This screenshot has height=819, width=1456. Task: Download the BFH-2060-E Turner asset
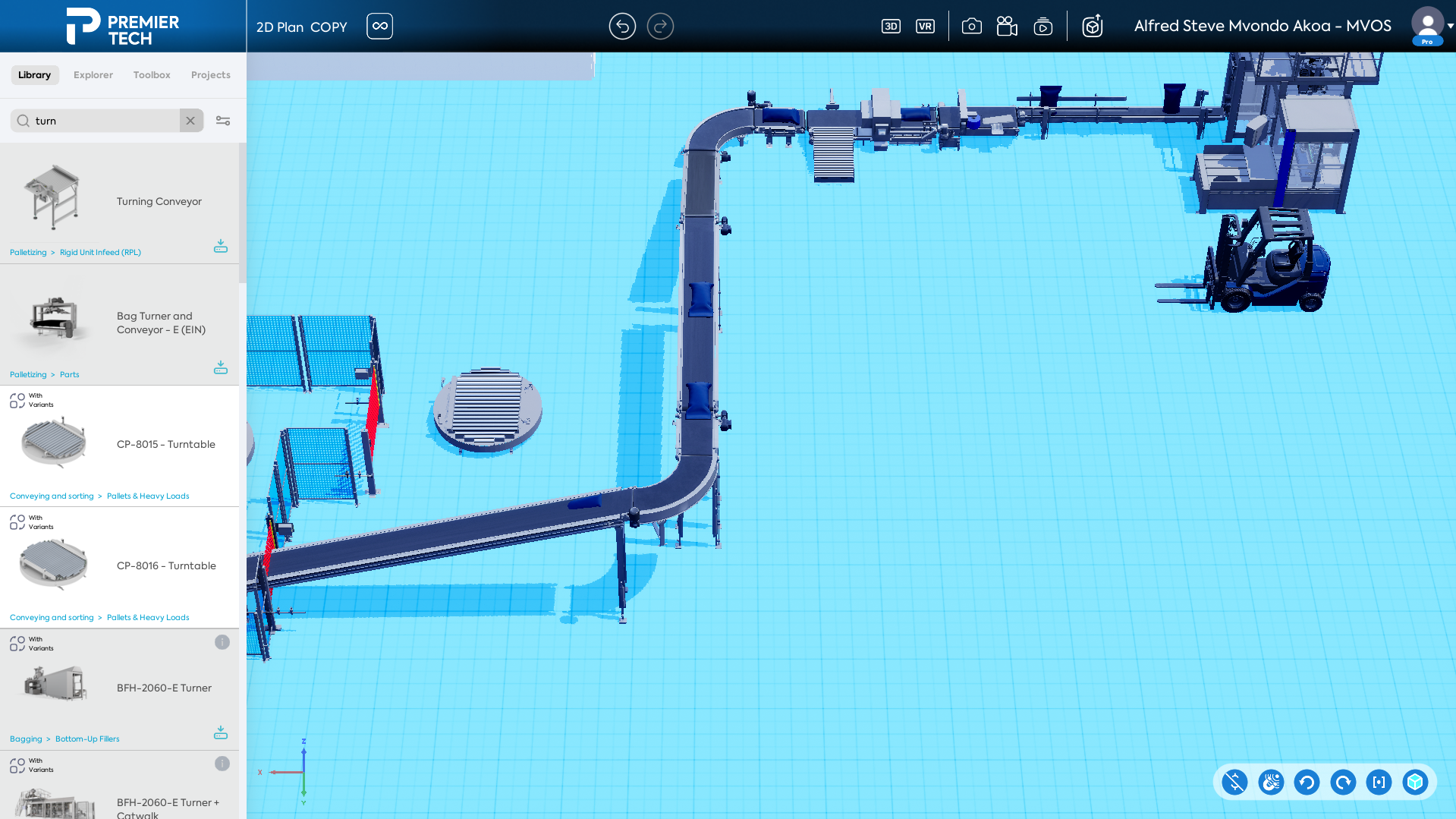point(221,732)
